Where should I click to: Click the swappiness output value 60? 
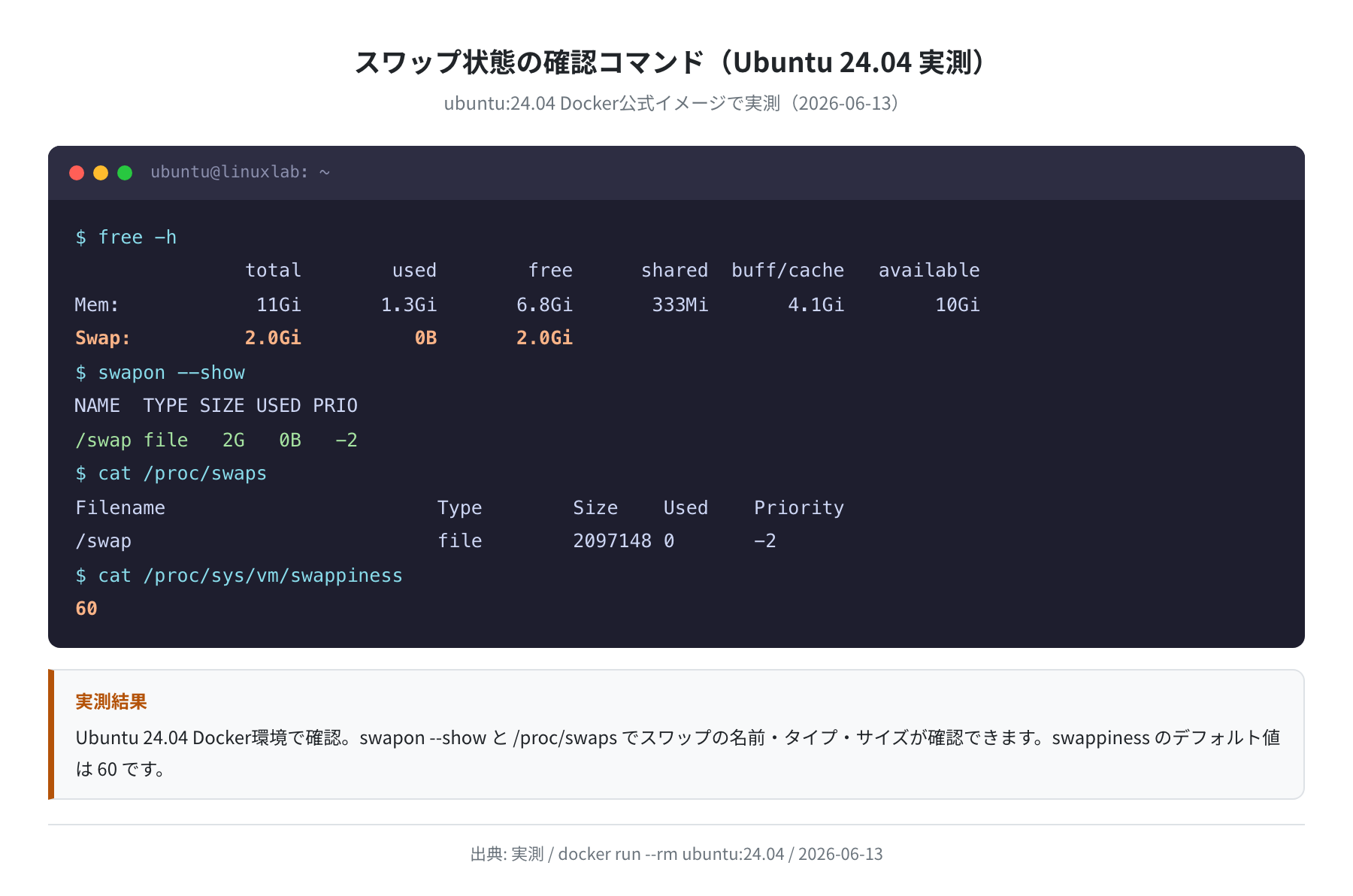pyautogui.click(x=86, y=609)
